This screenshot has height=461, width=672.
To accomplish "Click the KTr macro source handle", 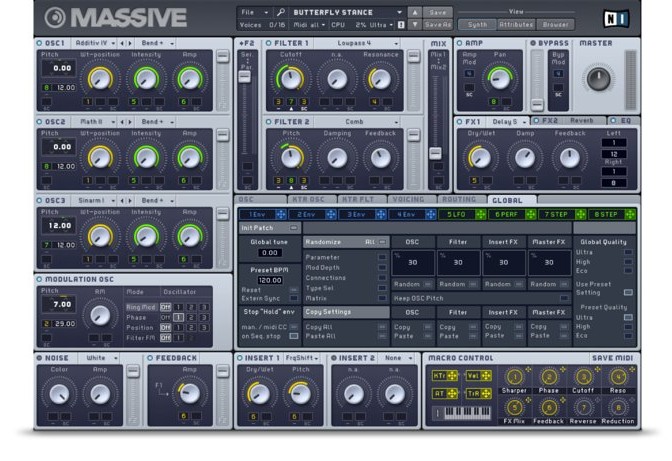I will click(x=452, y=376).
